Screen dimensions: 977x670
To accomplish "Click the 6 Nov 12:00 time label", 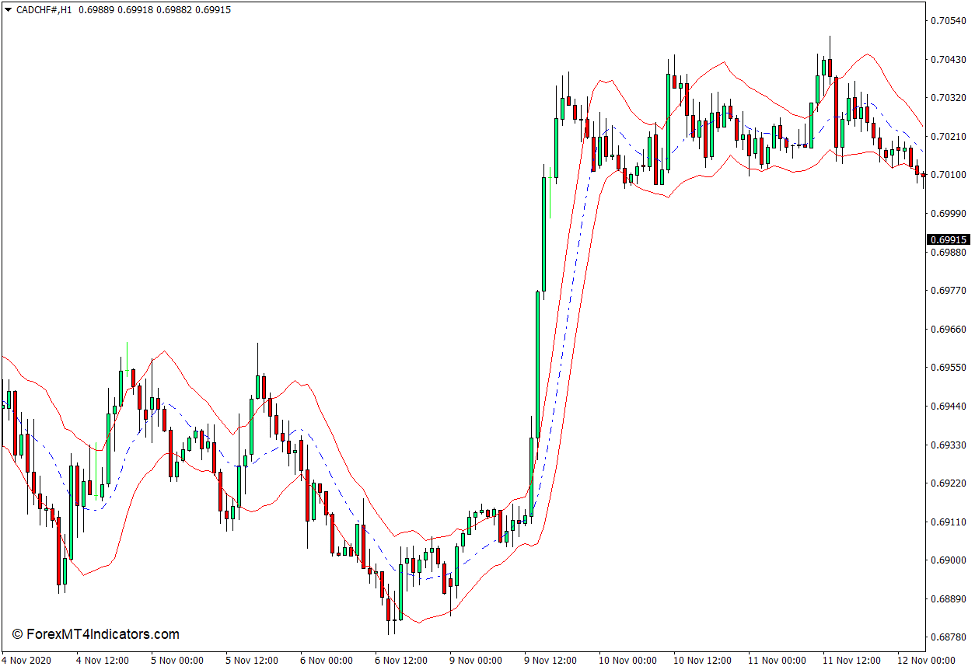I will pos(400,660).
